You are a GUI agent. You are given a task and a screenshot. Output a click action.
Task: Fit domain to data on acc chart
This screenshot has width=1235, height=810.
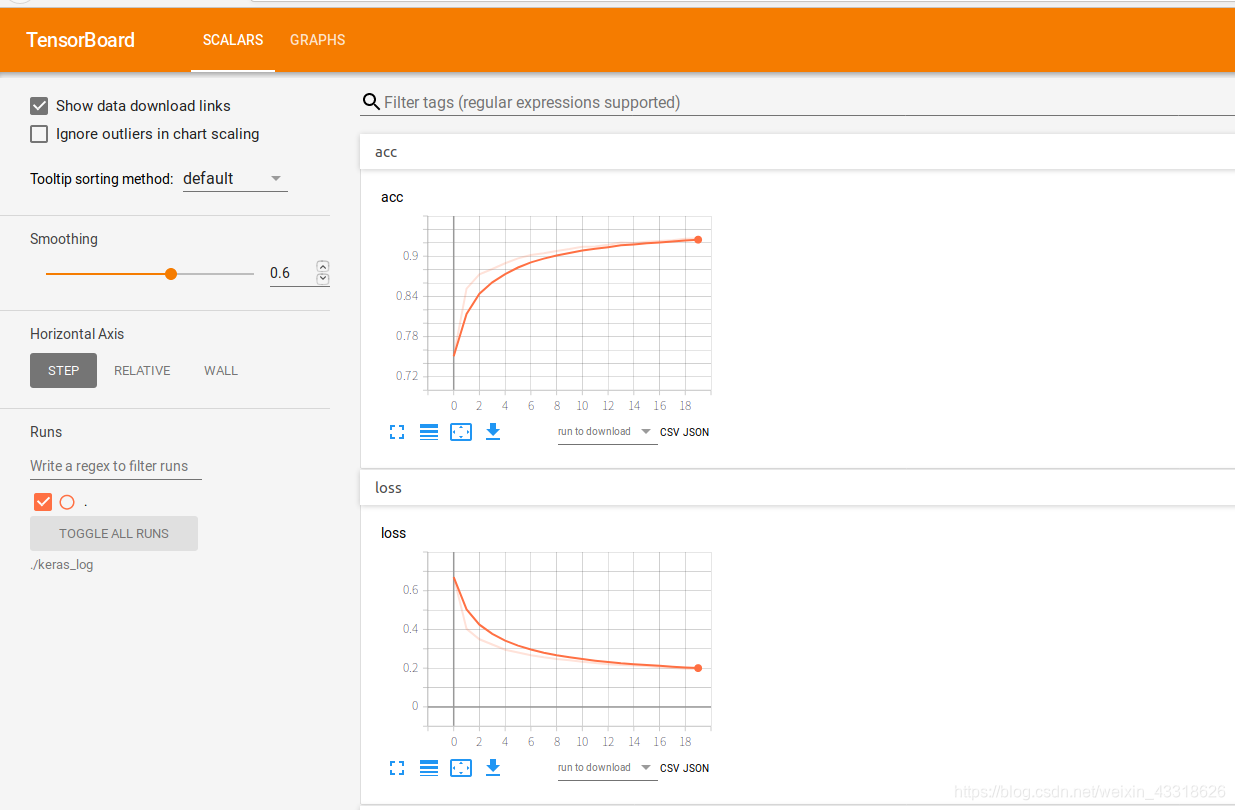461,432
